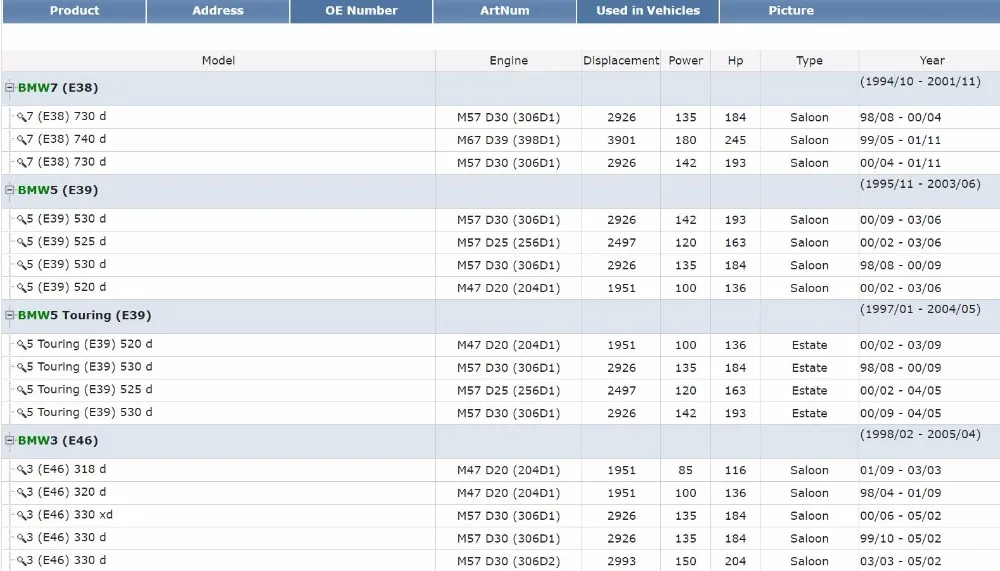This screenshot has width=1000, height=571.
Task: Click date range (1994/10 - 2001/11)
Action: click(920, 82)
